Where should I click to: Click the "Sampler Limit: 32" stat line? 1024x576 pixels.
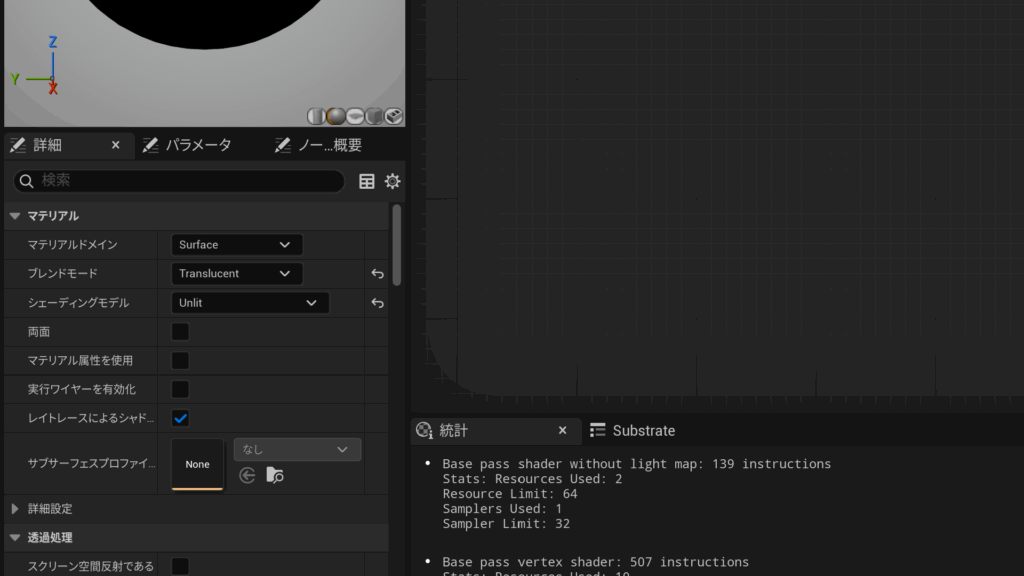click(506, 524)
